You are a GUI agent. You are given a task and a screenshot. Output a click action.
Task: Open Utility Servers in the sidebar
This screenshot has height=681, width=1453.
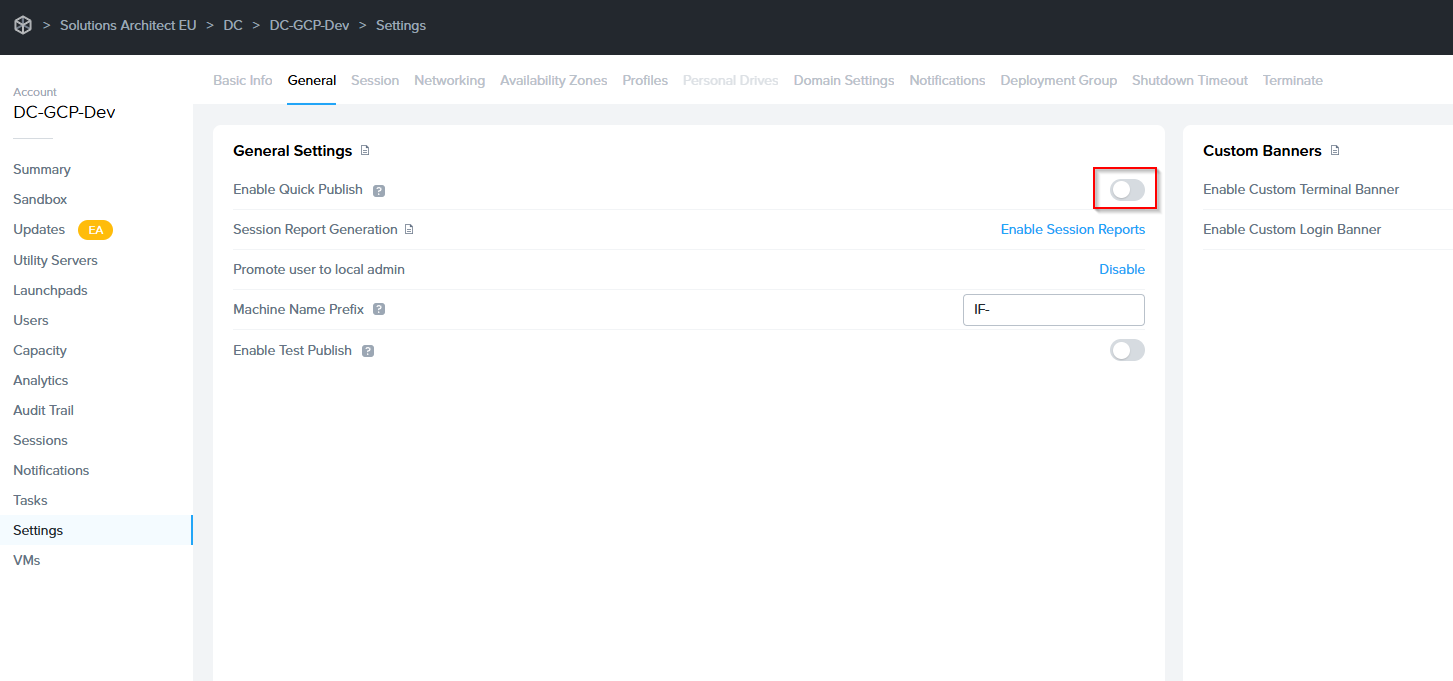[55, 260]
